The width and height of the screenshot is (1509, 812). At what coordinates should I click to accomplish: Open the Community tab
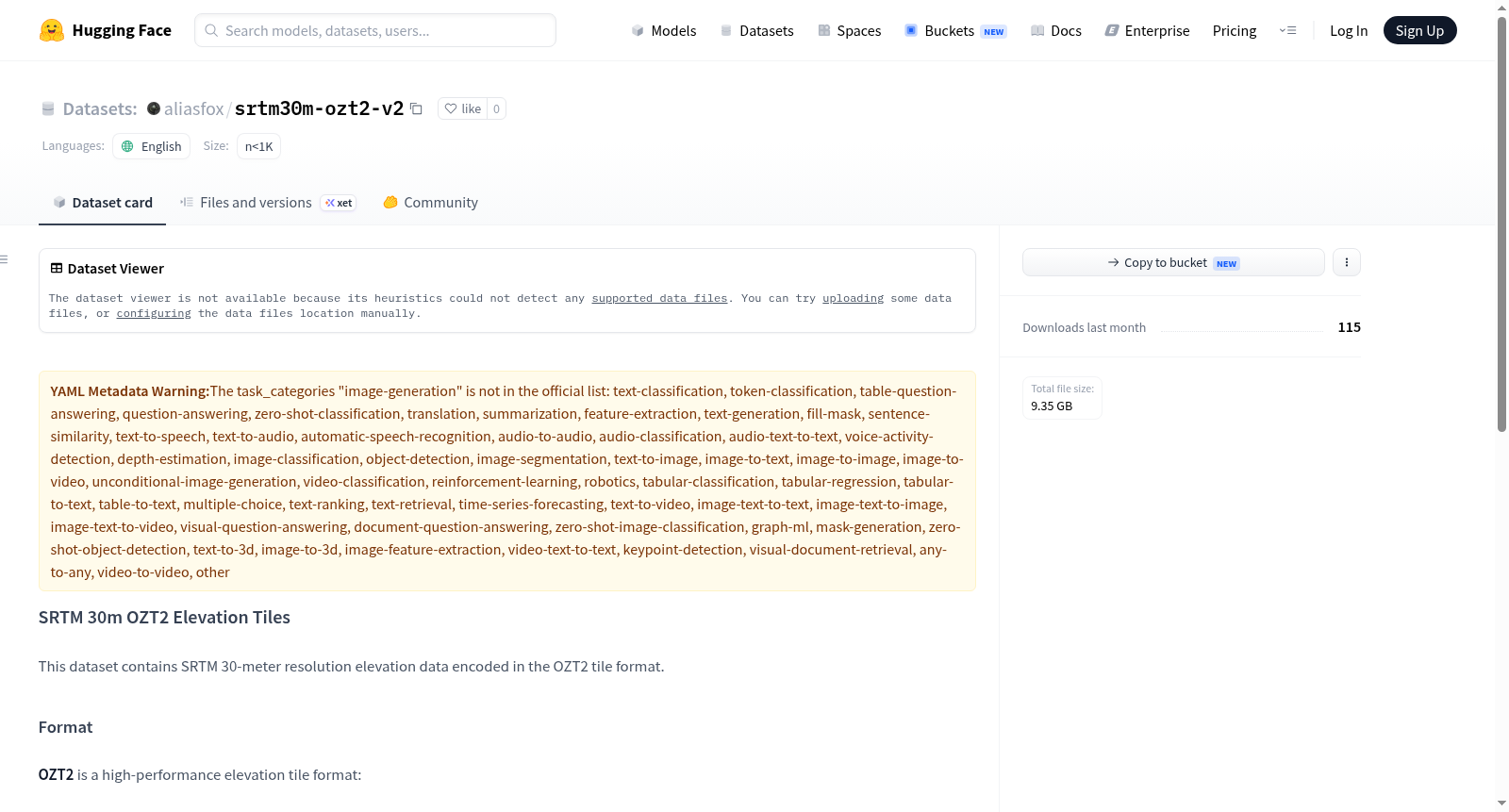[x=430, y=203]
